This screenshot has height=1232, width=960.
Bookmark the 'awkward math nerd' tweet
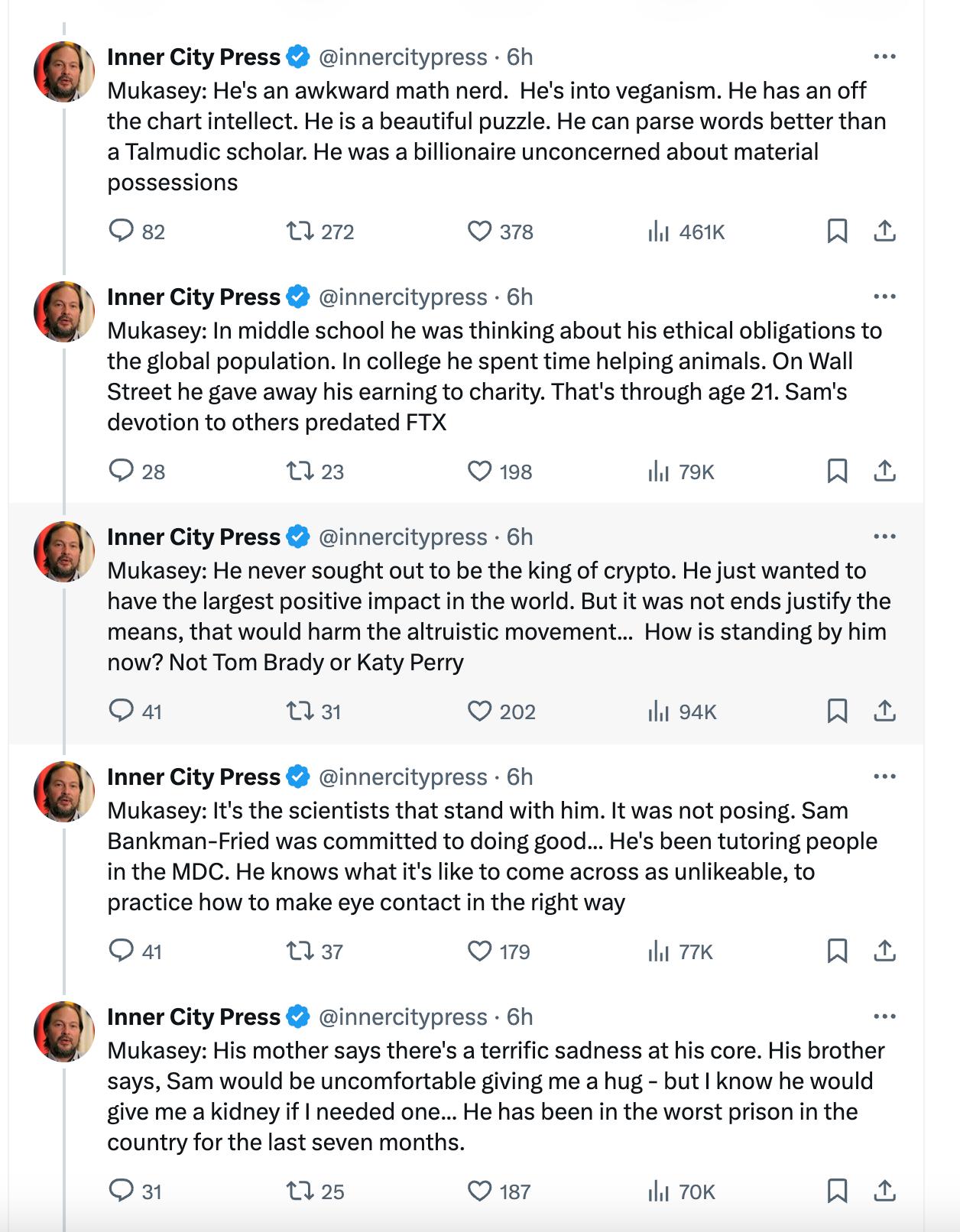tap(837, 231)
